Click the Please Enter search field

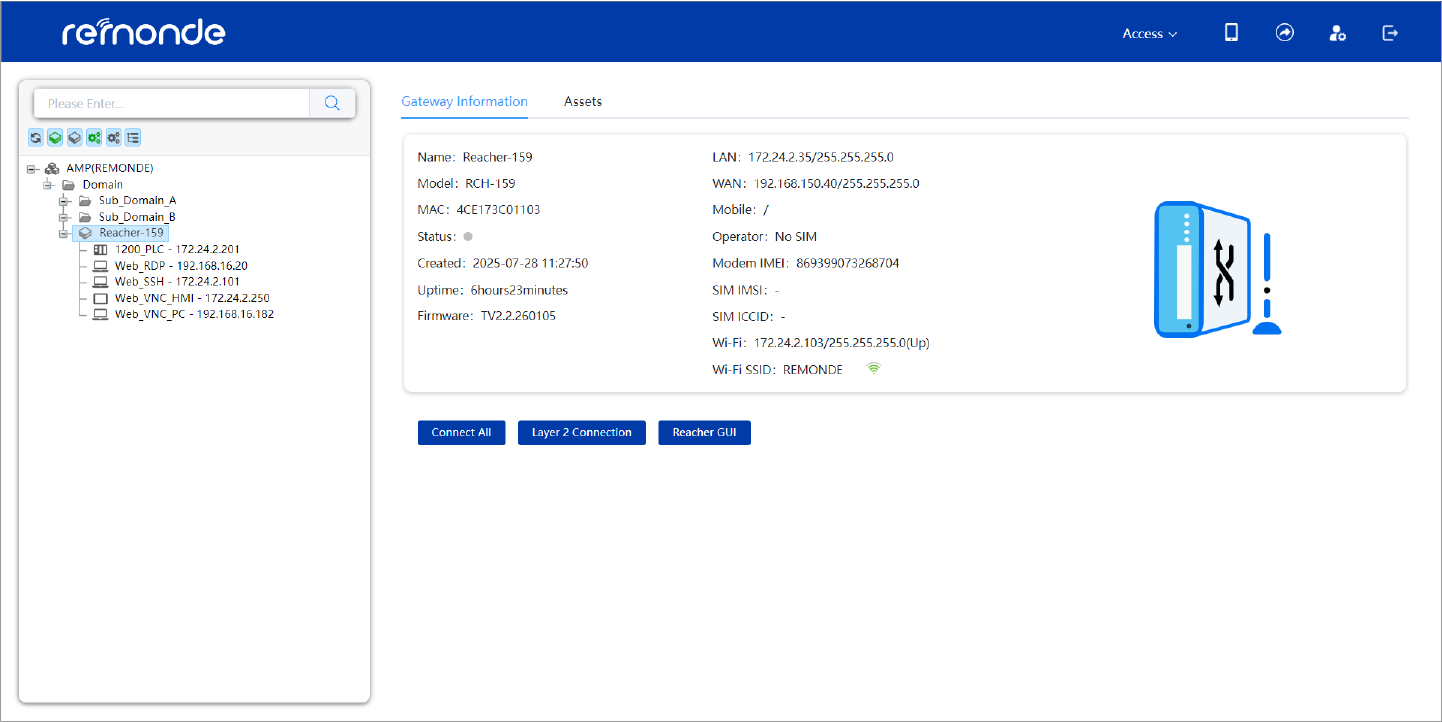[172, 103]
